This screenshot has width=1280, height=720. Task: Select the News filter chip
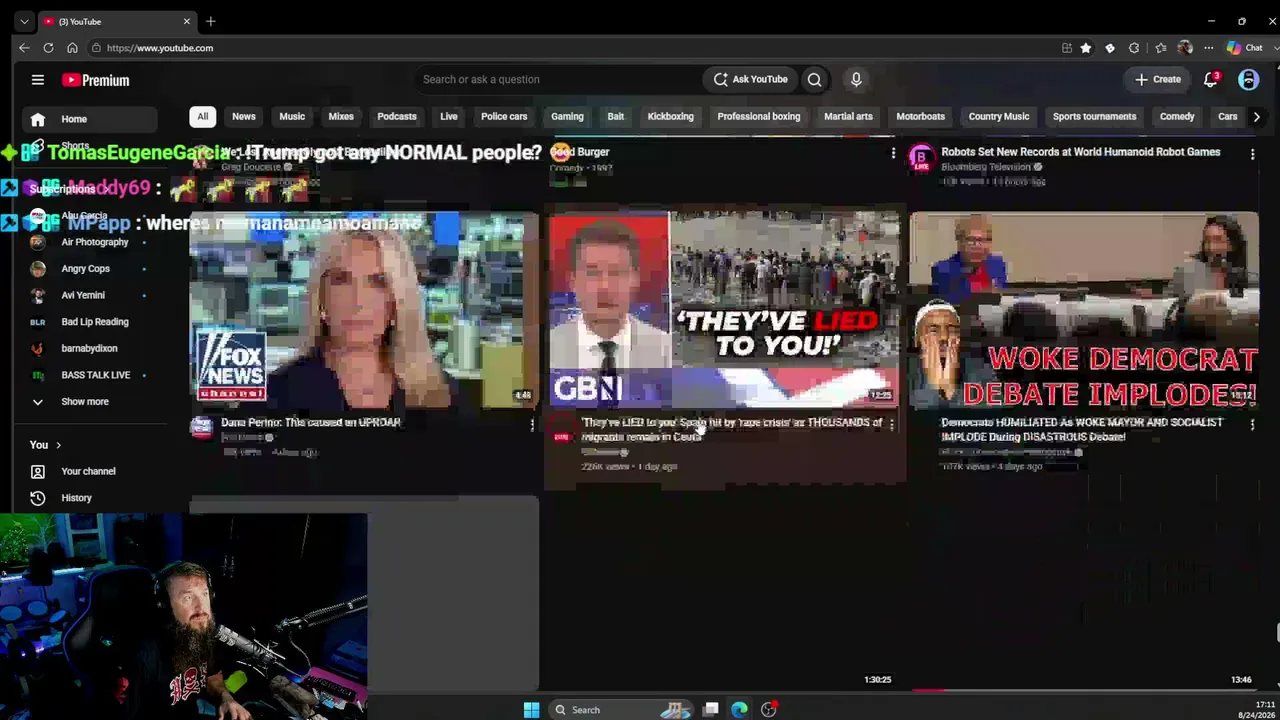(244, 117)
